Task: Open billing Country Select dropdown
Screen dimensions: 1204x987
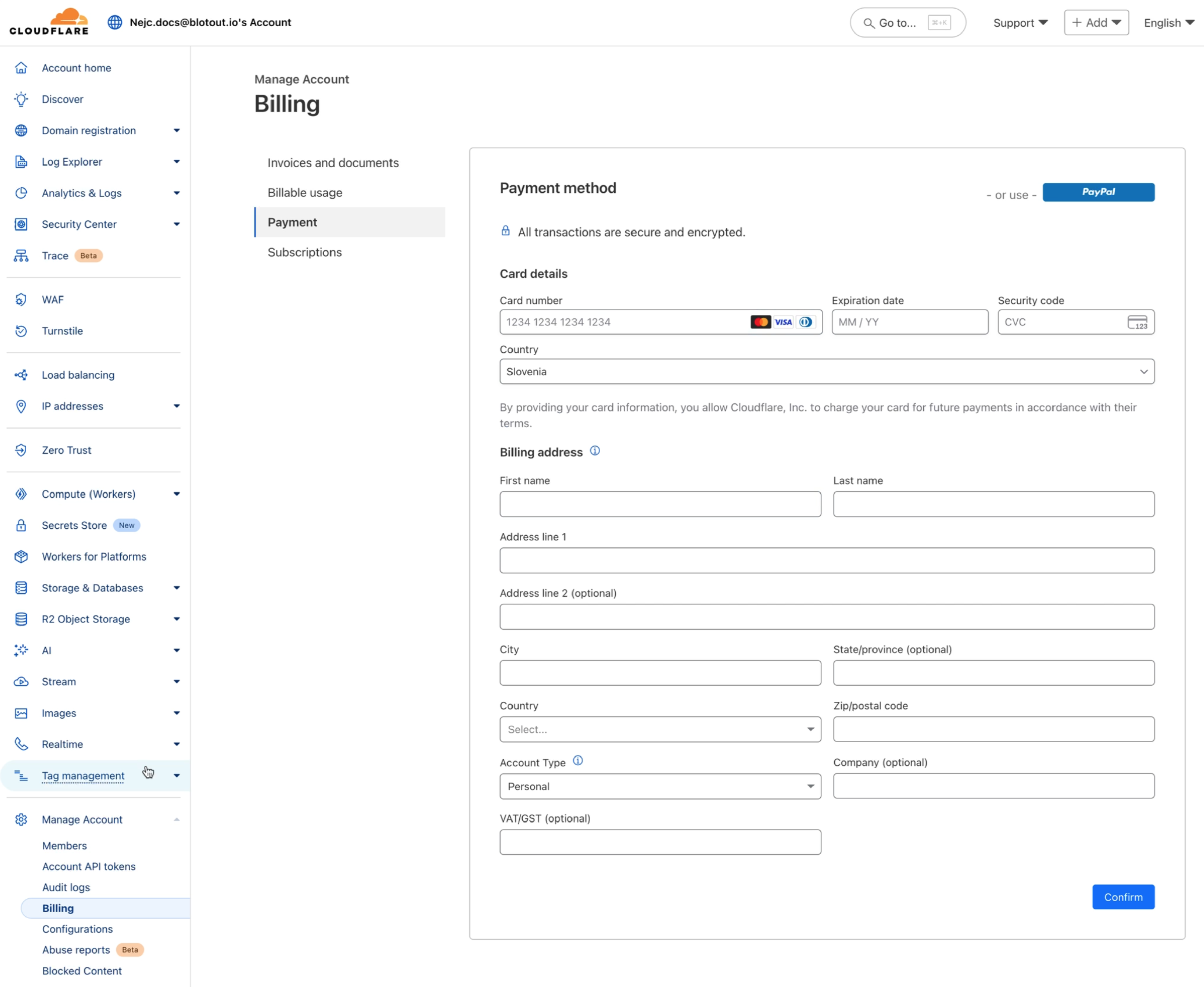Action: point(660,729)
